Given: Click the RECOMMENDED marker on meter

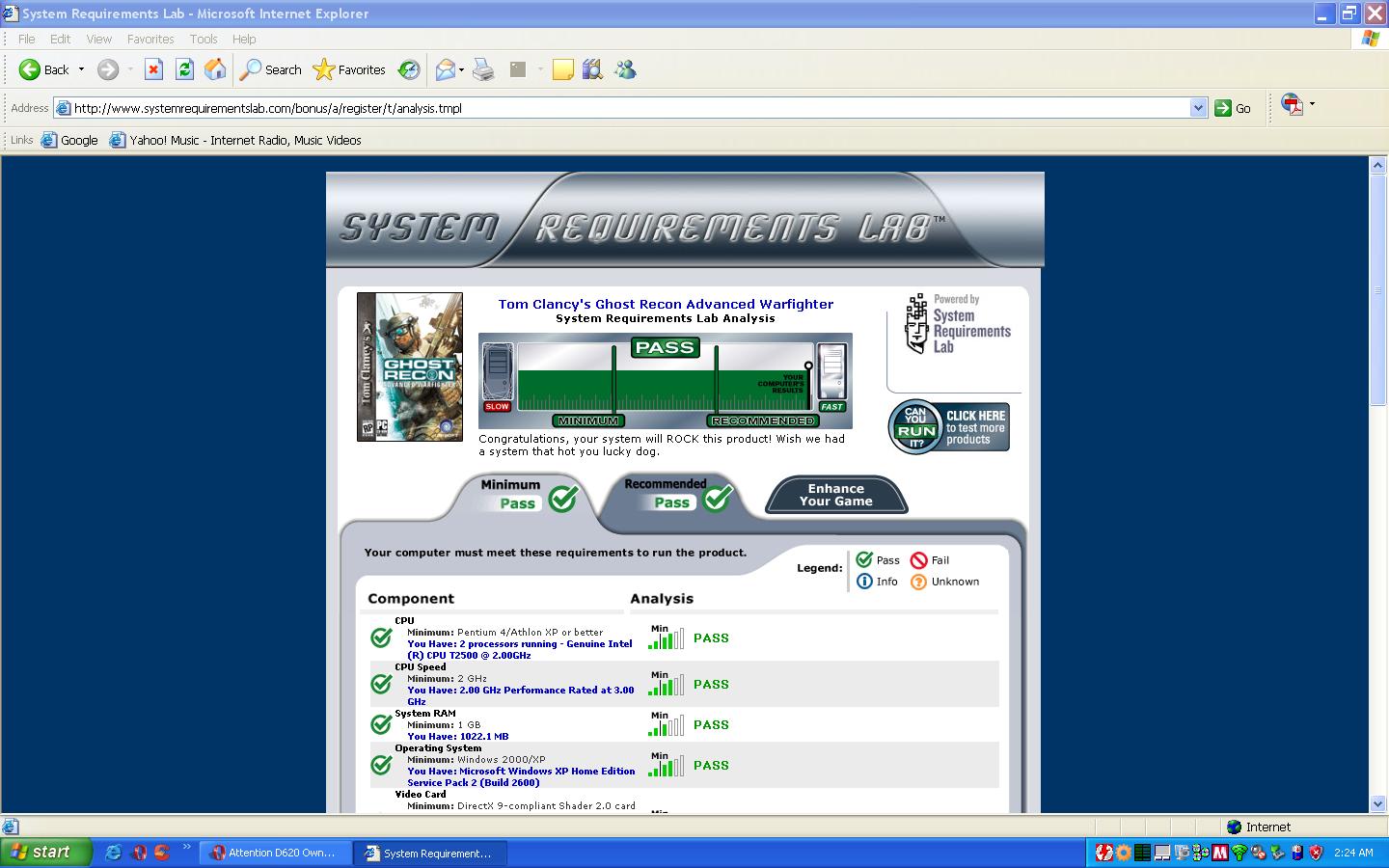Looking at the screenshot, I should coord(763,420).
